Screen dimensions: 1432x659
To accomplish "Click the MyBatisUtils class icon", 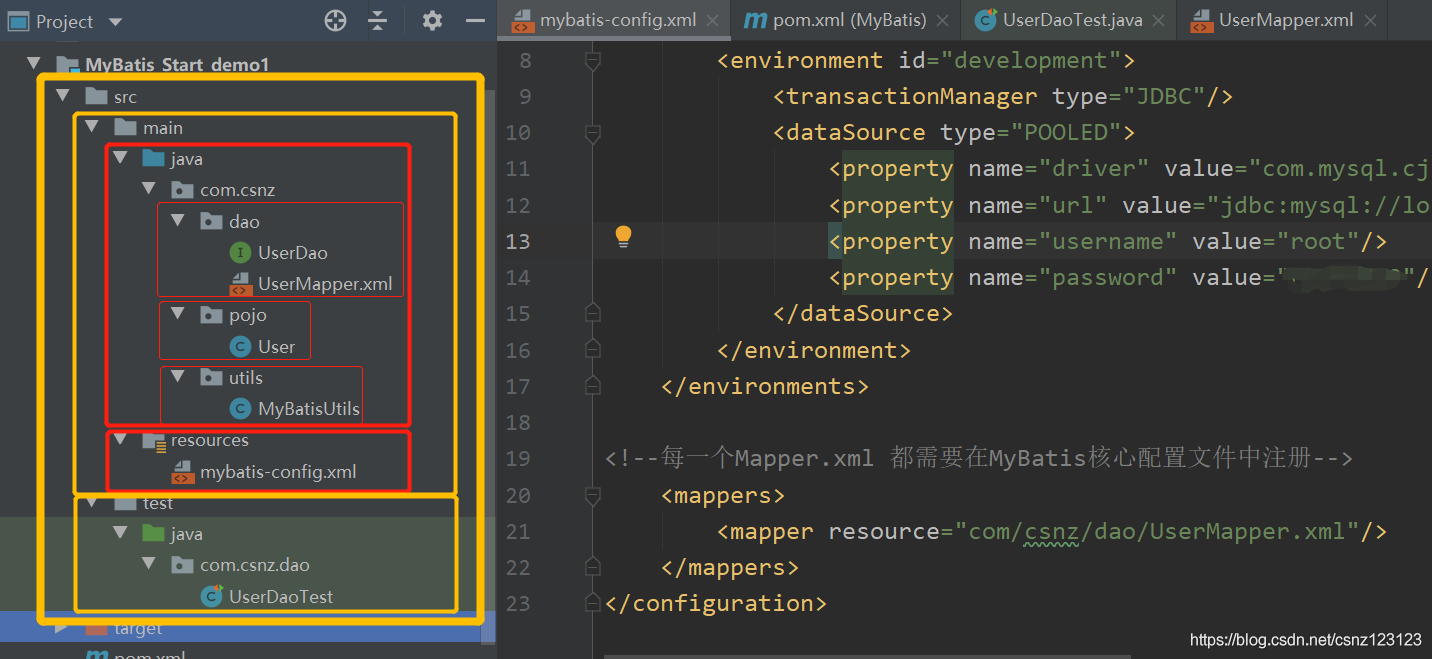I will point(240,409).
